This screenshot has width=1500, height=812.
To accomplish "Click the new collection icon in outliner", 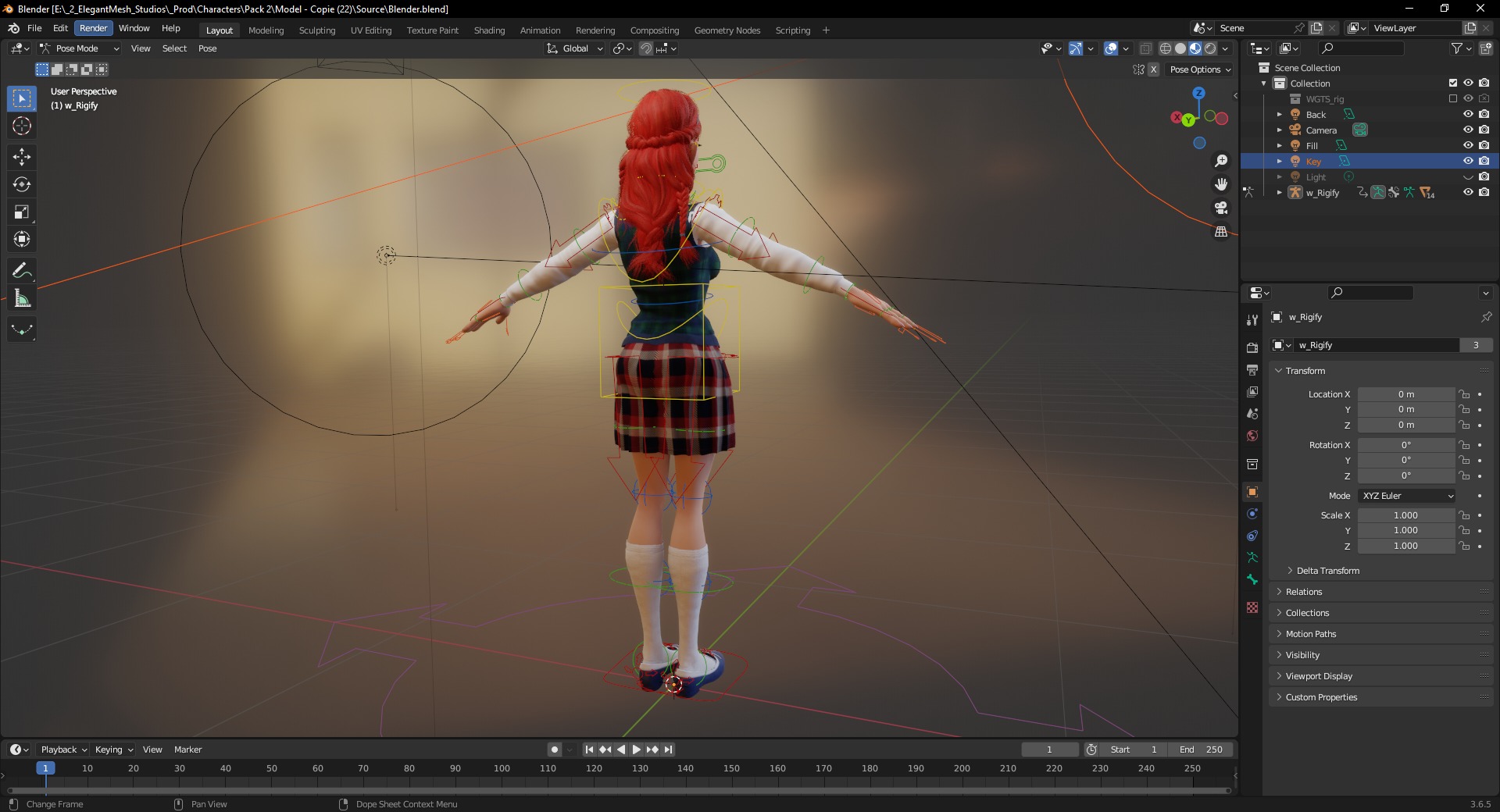I will (1485, 48).
